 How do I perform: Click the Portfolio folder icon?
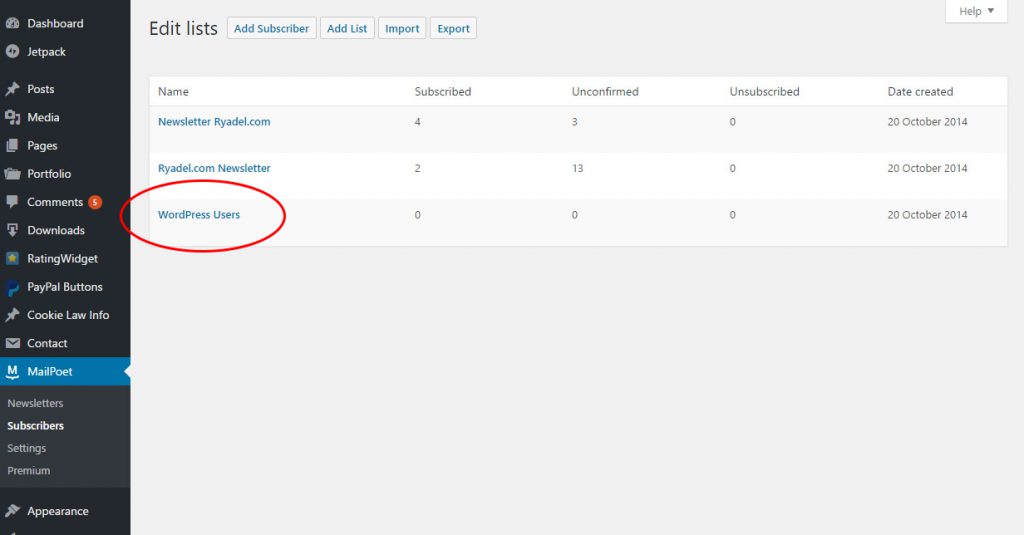[12, 174]
